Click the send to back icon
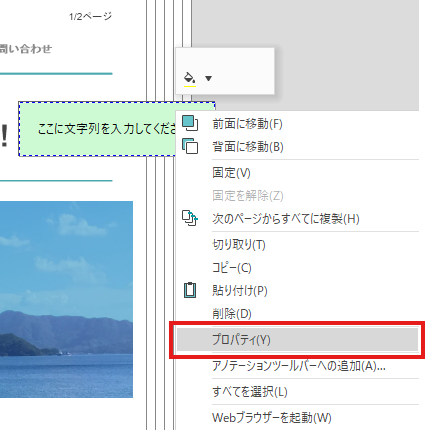 click(190, 146)
